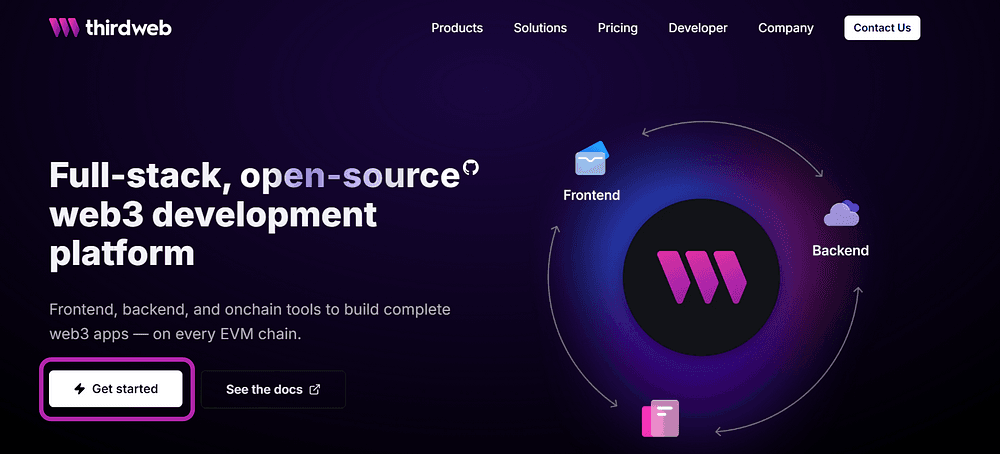This screenshot has width=1000, height=454.
Task: Click the Frontend label in diagram
Action: click(592, 195)
